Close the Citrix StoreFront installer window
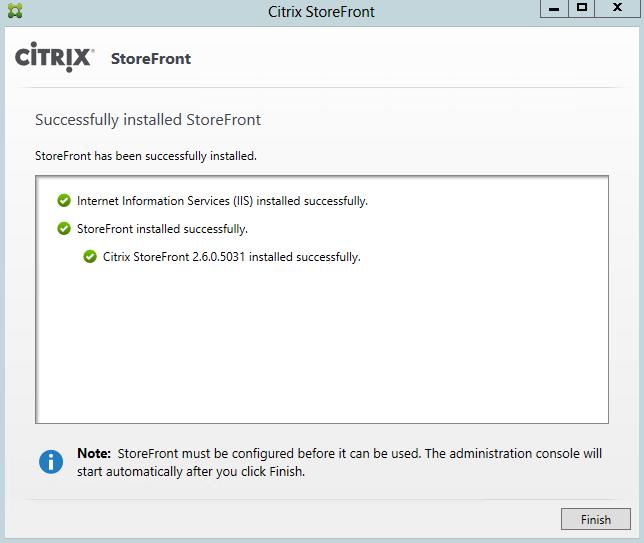Viewport: 644px width, 543px height. (616, 8)
